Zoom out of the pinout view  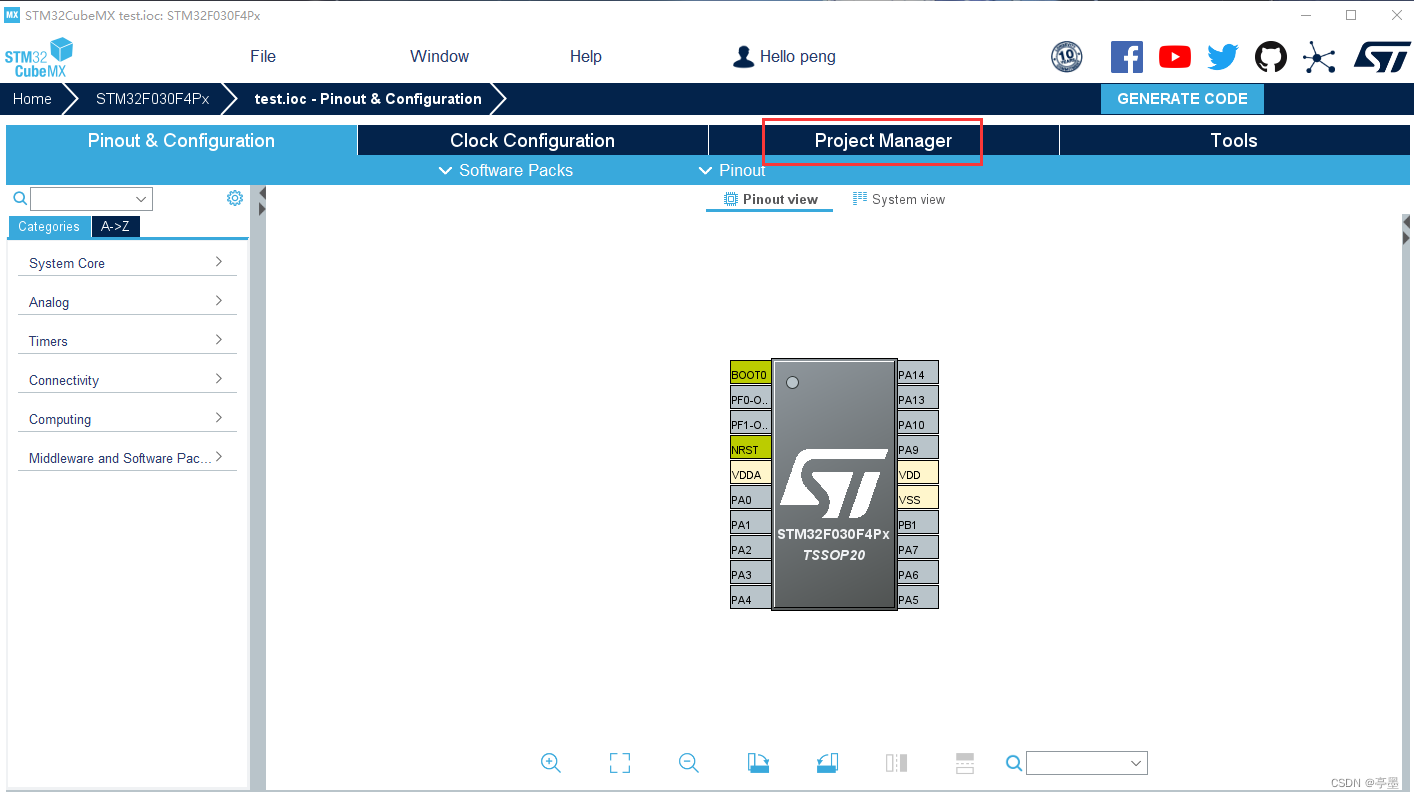(688, 762)
